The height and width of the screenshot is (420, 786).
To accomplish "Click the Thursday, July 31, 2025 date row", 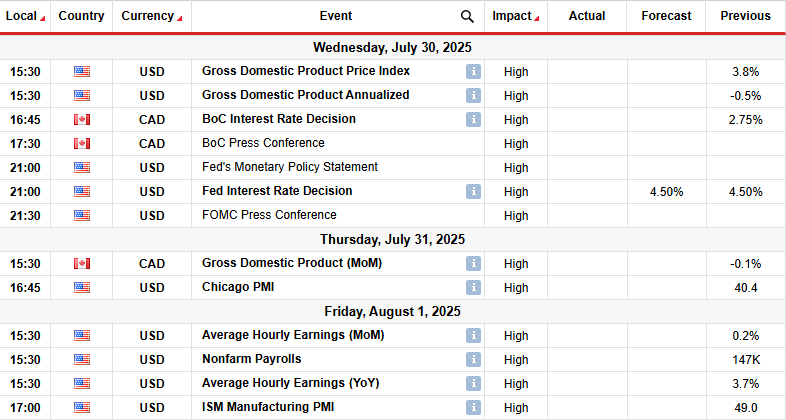I will [x=392, y=239].
